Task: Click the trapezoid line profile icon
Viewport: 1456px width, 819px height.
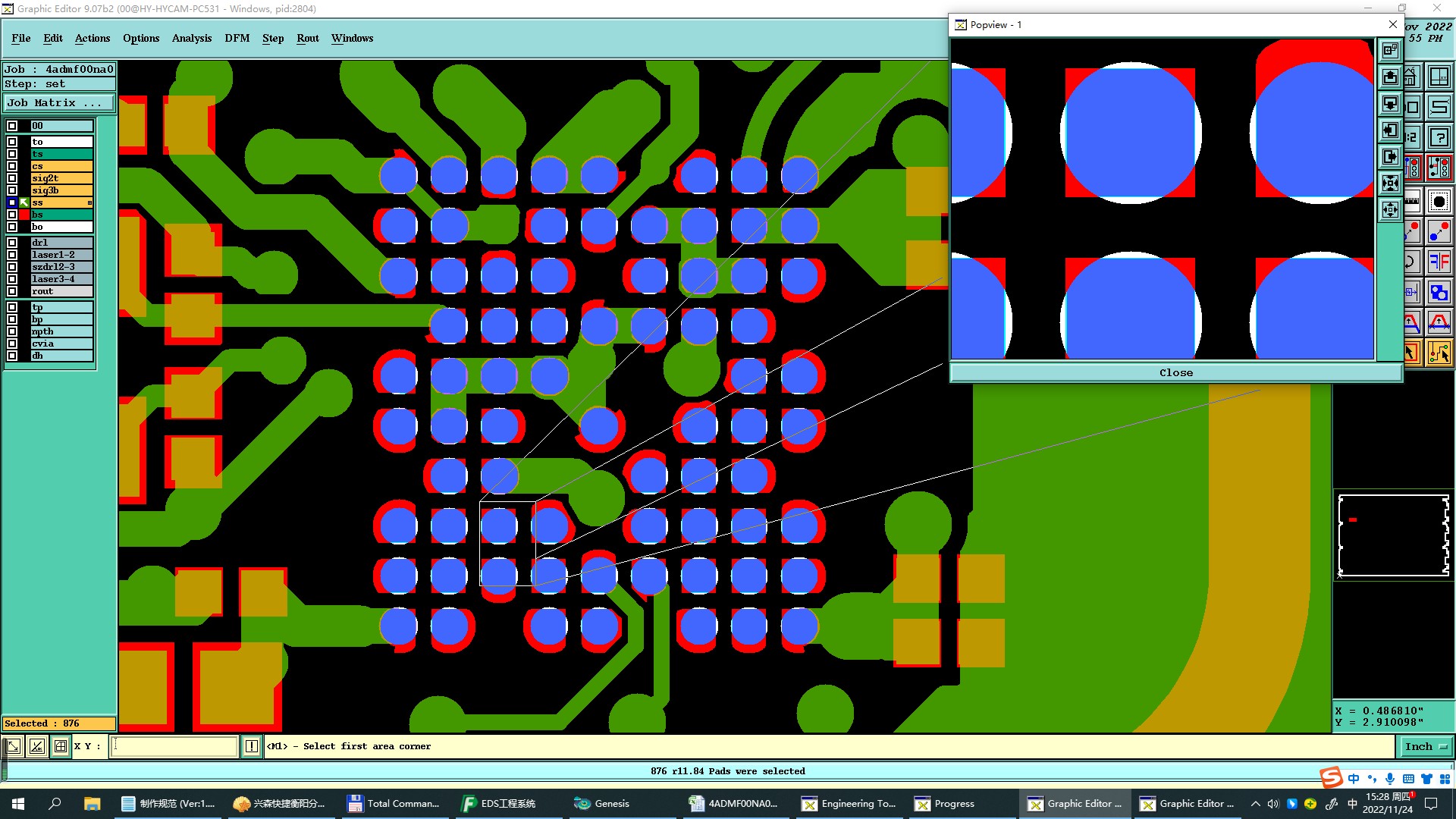Action: tap(1439, 323)
